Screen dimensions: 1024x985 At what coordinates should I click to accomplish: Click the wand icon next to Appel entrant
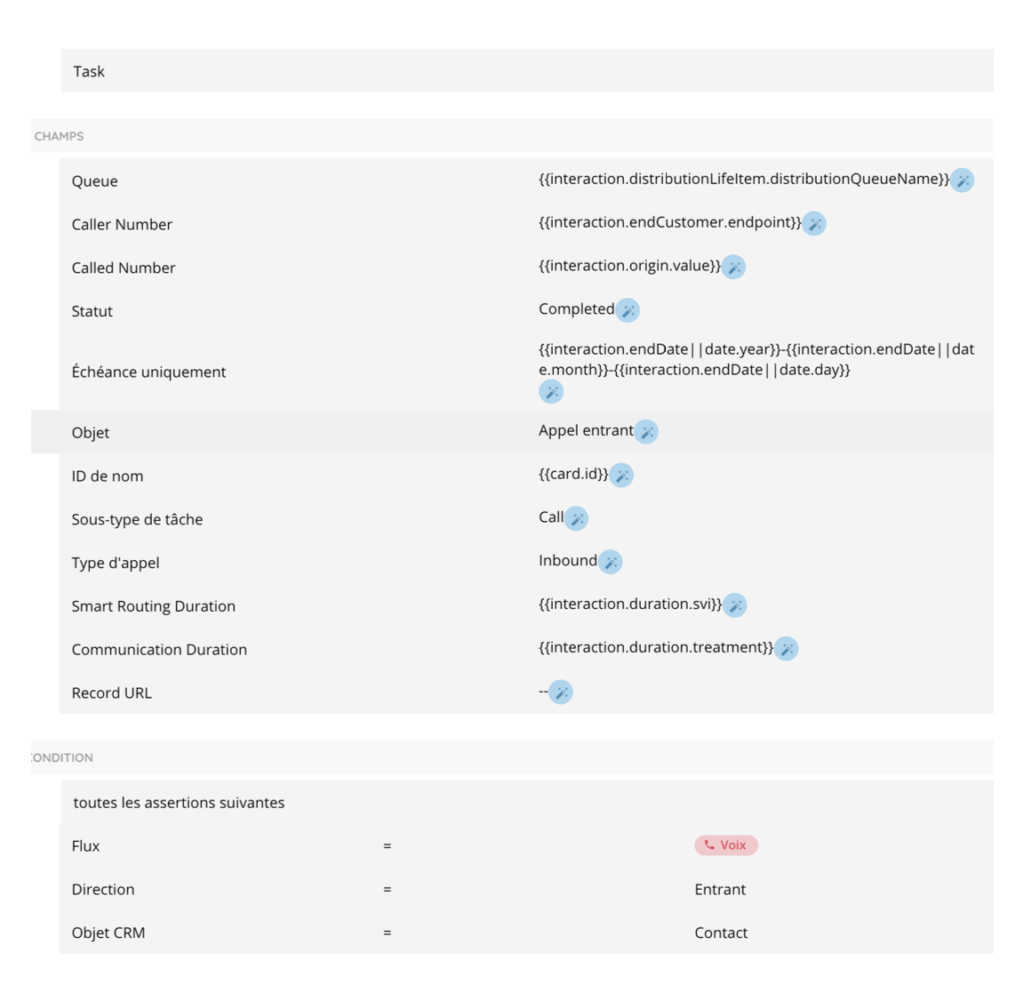point(647,432)
